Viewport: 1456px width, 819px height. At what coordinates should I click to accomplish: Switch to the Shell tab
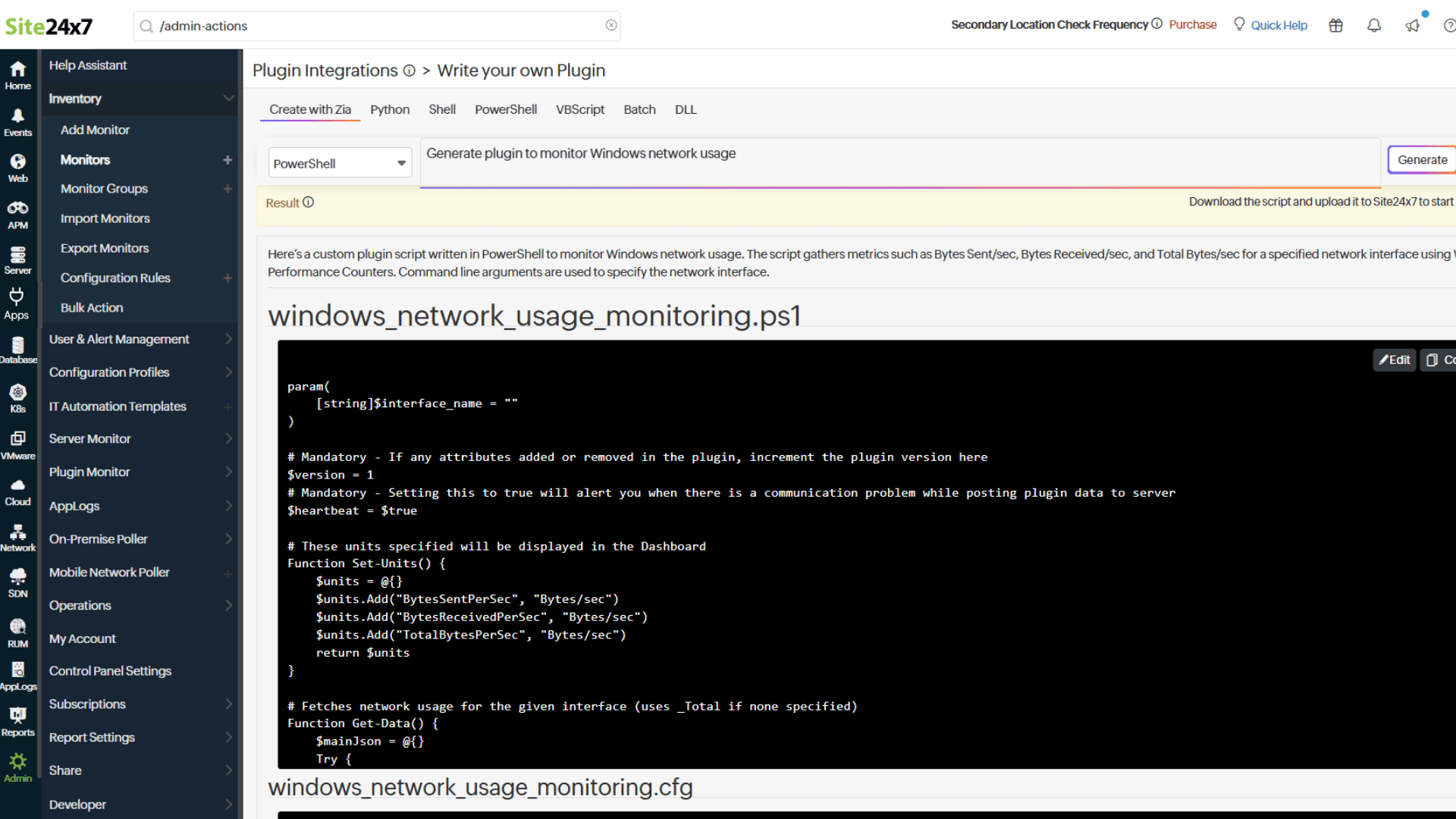coord(442,109)
